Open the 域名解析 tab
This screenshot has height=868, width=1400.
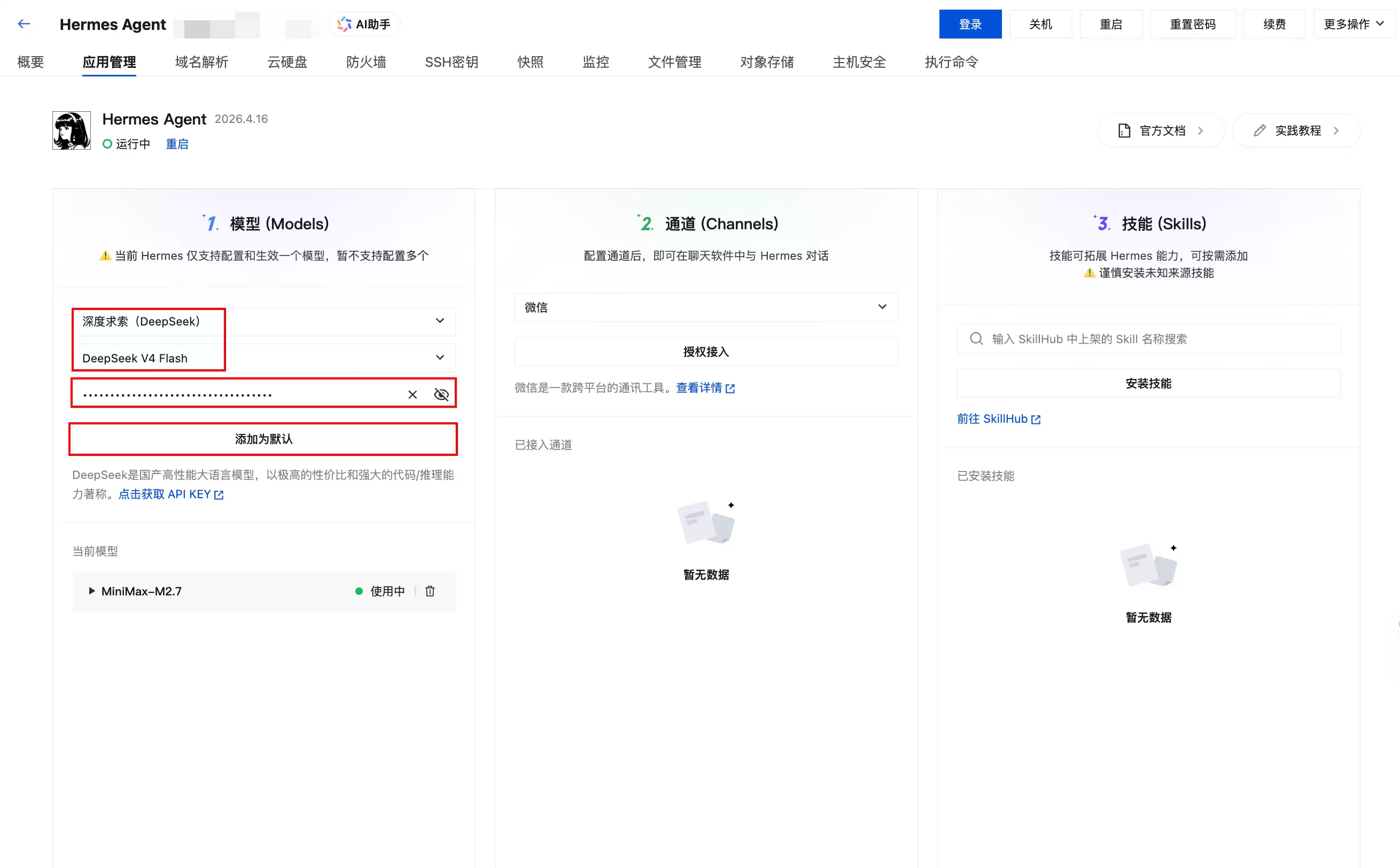coord(201,62)
